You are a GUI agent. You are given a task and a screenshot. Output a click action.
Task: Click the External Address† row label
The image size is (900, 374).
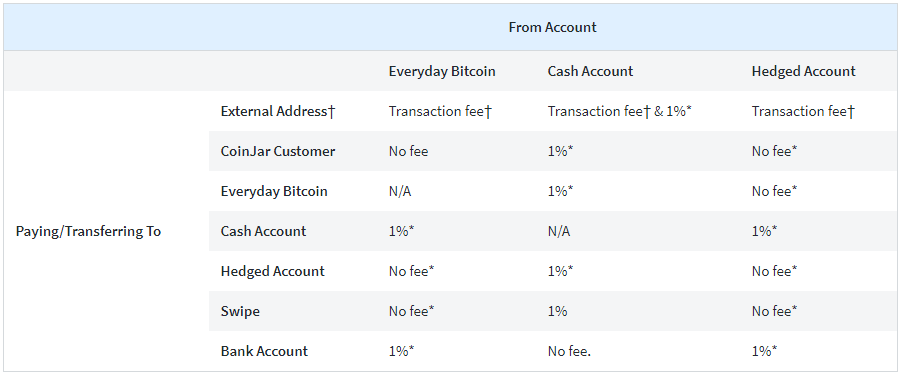(x=277, y=111)
